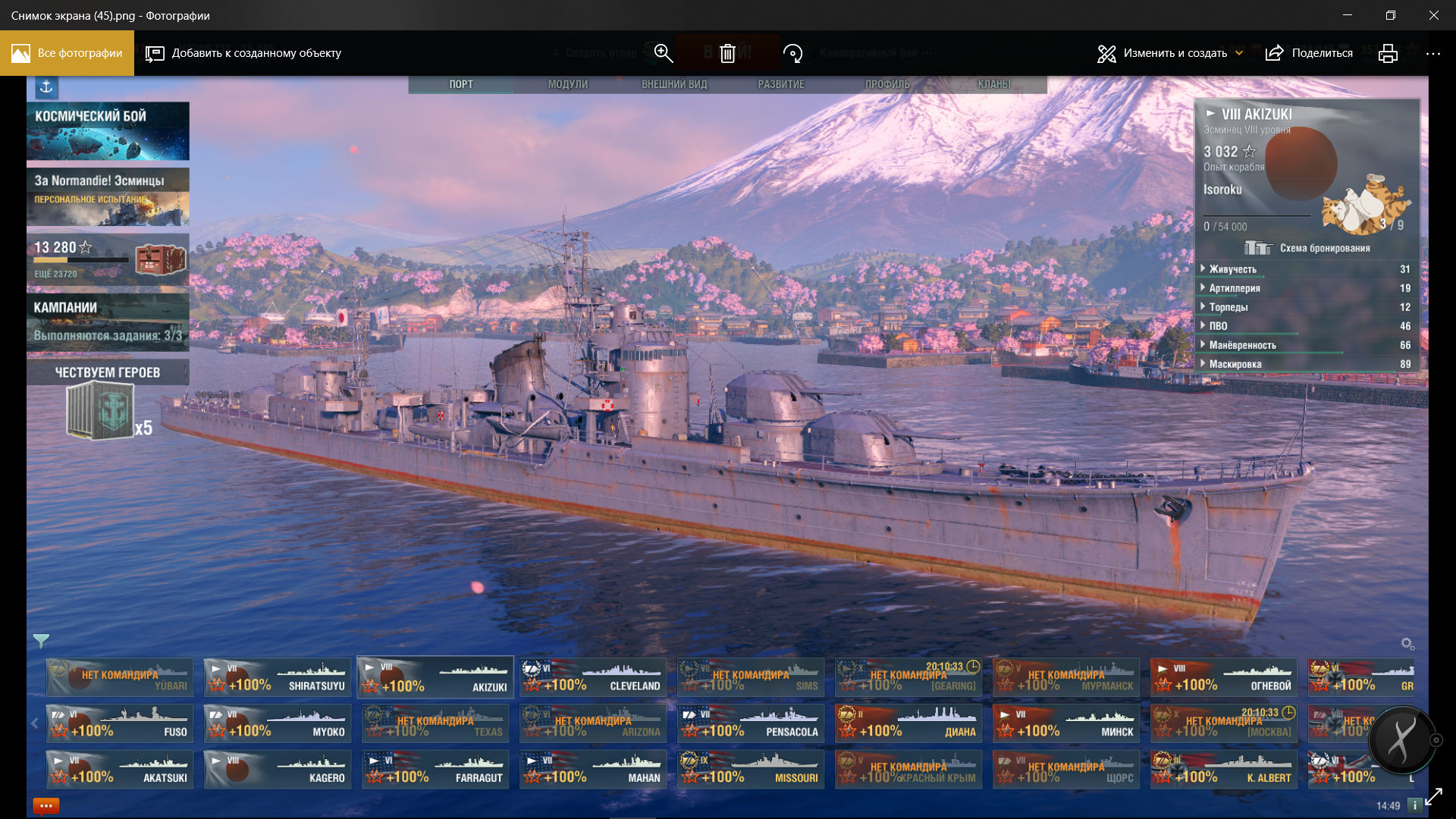Click the trash delete icon
The image size is (1456, 819).
pos(727,53)
